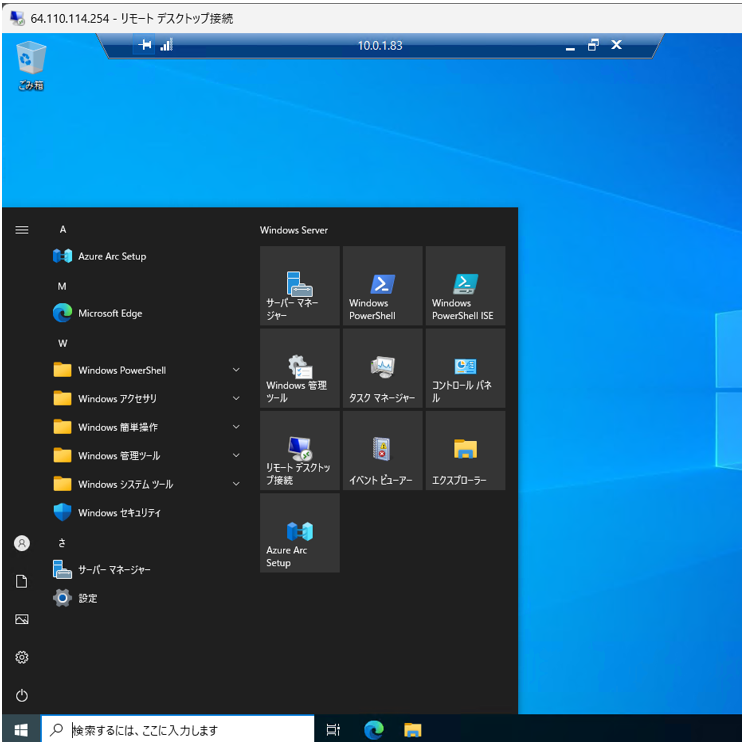
Task: Click the power button in Start menu
Action: pos(22,695)
